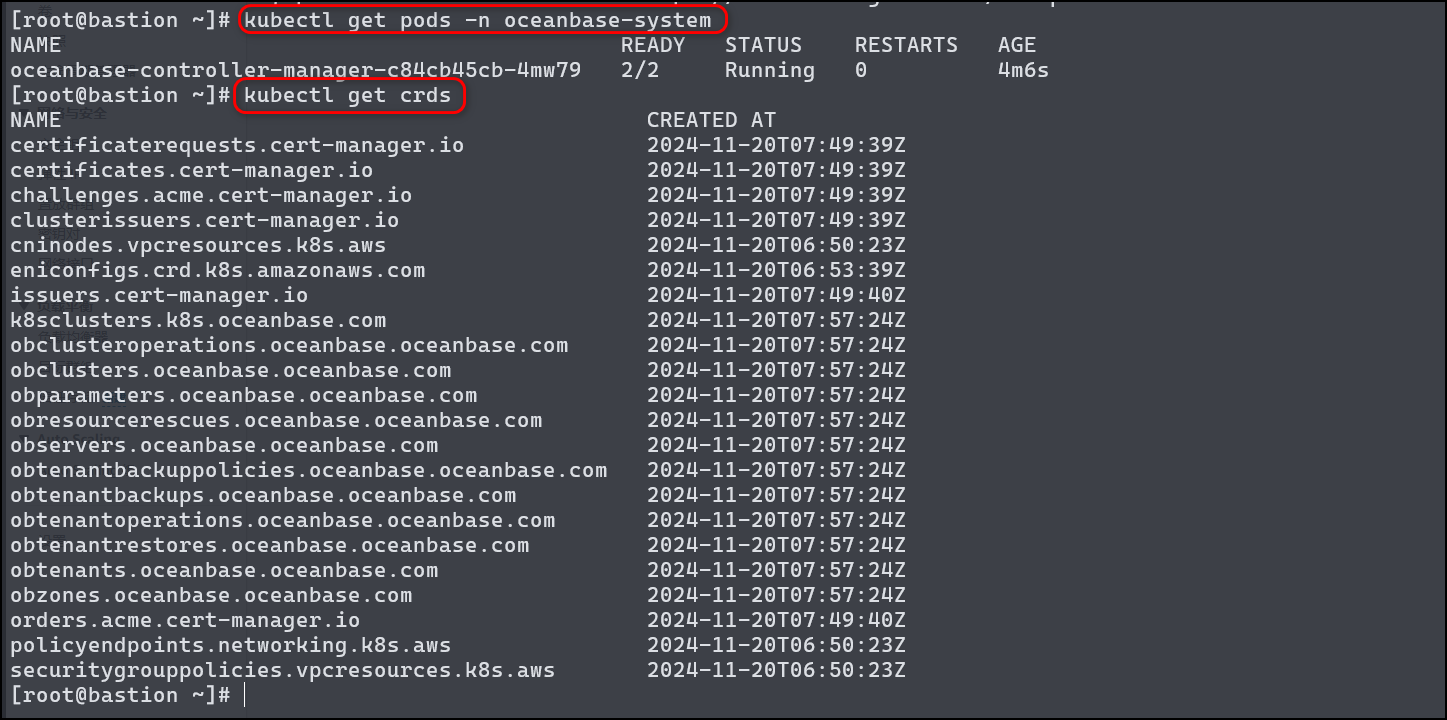
Task: Select orders.acme.cert-manager.io row text
Action: [185, 620]
